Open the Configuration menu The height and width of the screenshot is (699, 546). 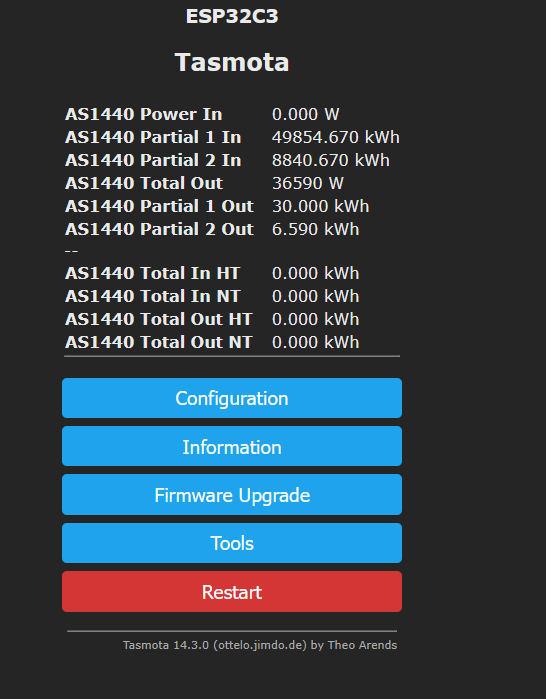pos(232,398)
